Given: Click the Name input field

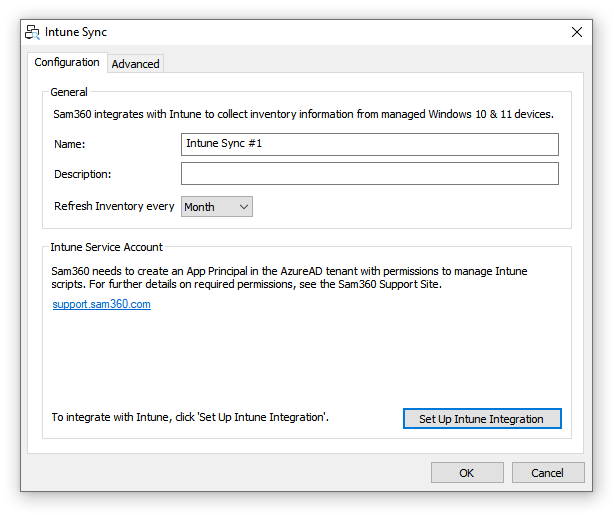Looking at the screenshot, I should tap(370, 144).
